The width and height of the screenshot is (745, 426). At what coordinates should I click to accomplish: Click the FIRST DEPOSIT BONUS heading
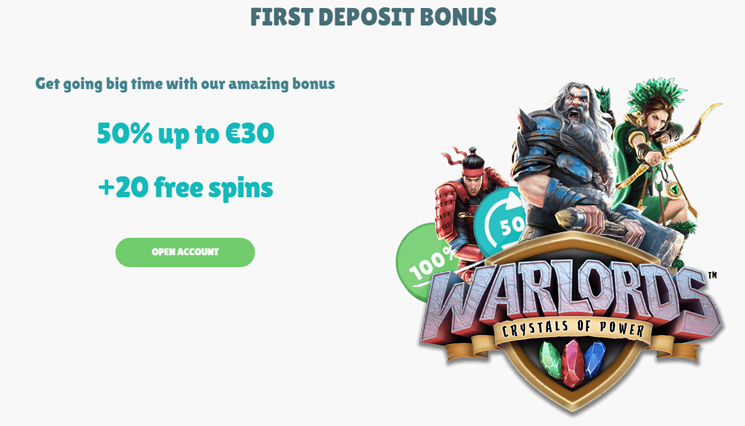pos(373,17)
